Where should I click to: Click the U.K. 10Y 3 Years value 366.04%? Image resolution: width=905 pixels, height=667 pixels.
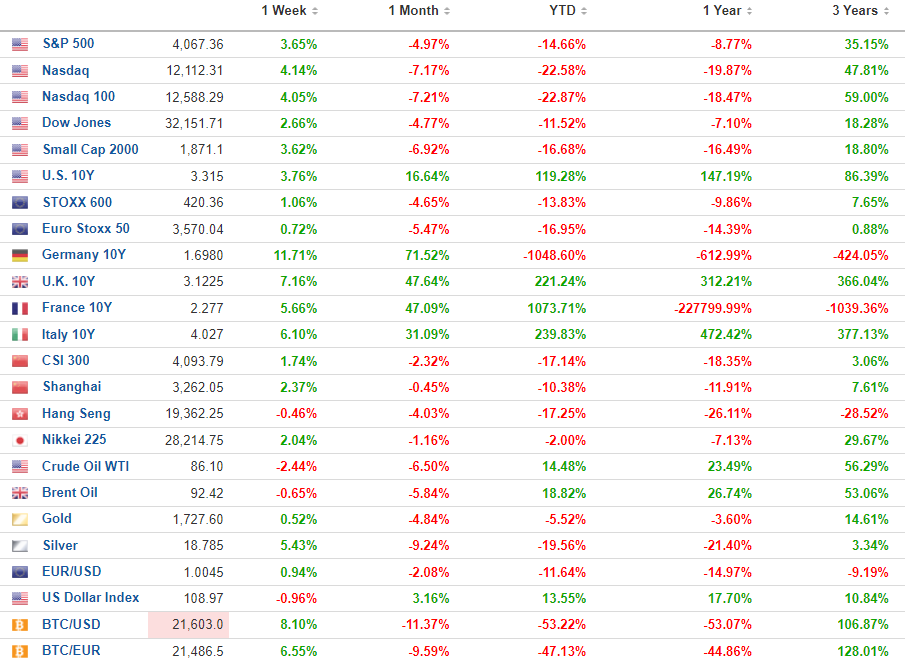863,282
